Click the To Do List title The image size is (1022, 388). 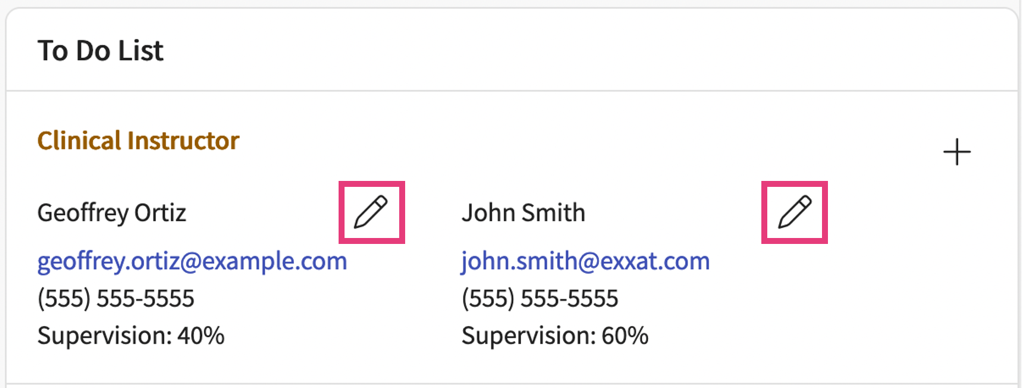(100, 51)
